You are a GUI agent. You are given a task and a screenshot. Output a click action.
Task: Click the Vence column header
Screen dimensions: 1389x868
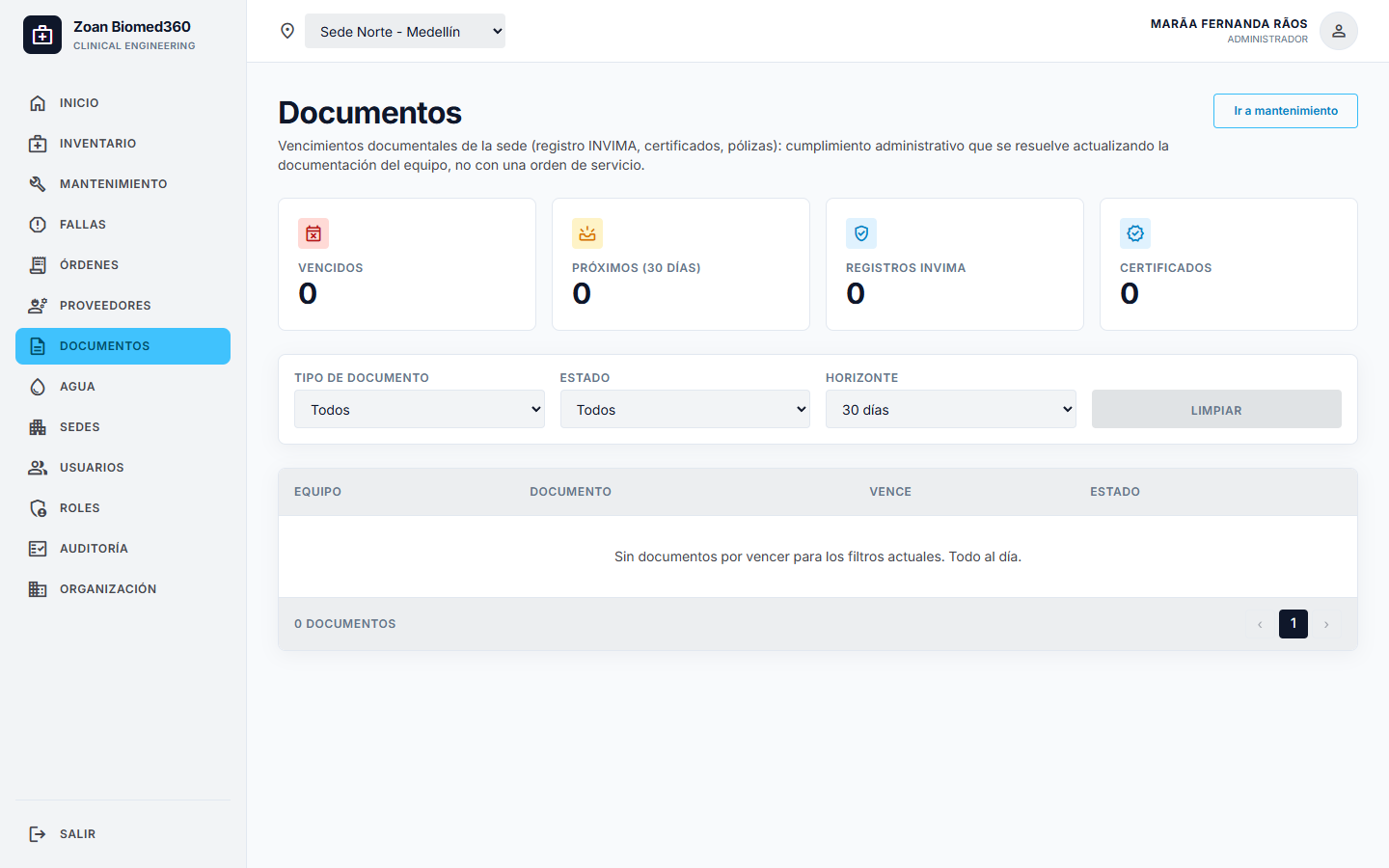[x=890, y=492]
